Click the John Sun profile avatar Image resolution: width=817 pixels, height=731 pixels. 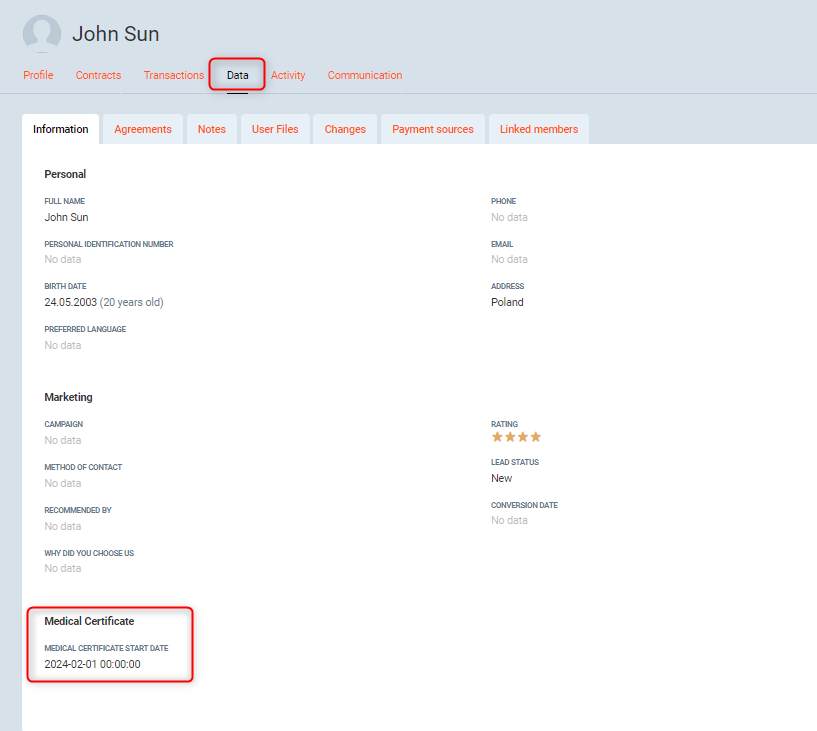pyautogui.click(x=42, y=34)
